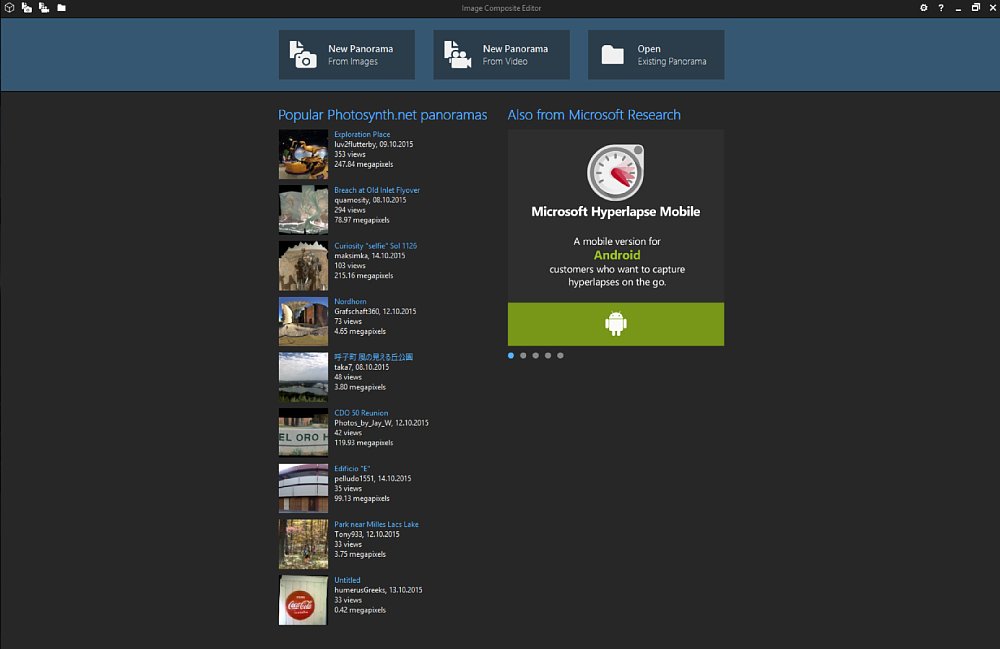The height and width of the screenshot is (649, 1000).
Task: Click the green Android text
Action: point(617,255)
